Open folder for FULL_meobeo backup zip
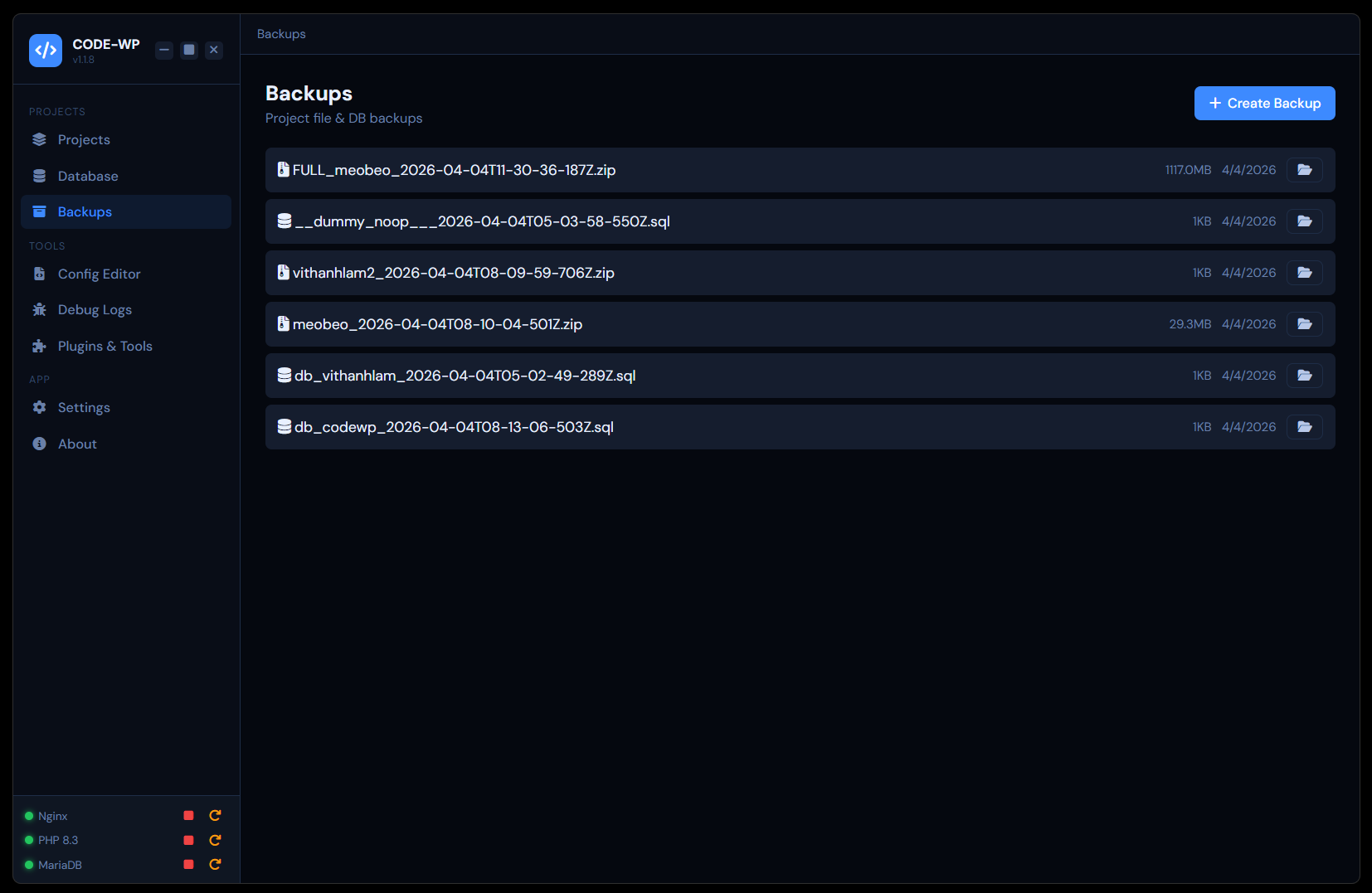1372x893 pixels. (1304, 170)
